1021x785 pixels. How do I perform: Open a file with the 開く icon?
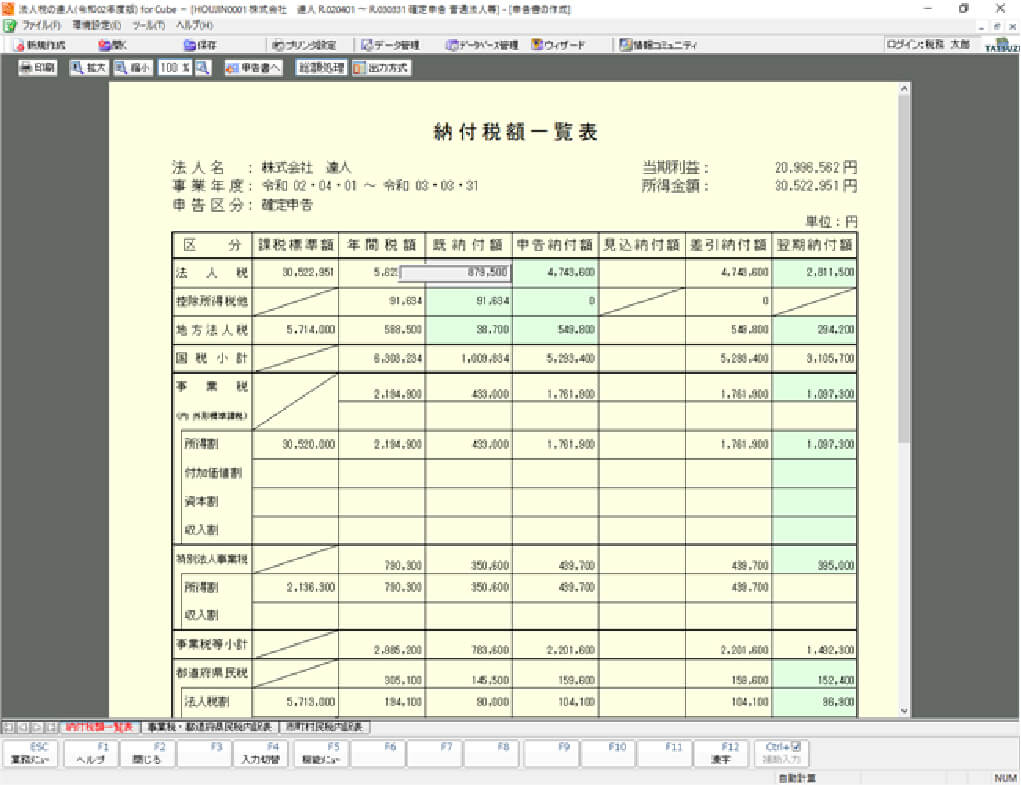(x=112, y=45)
